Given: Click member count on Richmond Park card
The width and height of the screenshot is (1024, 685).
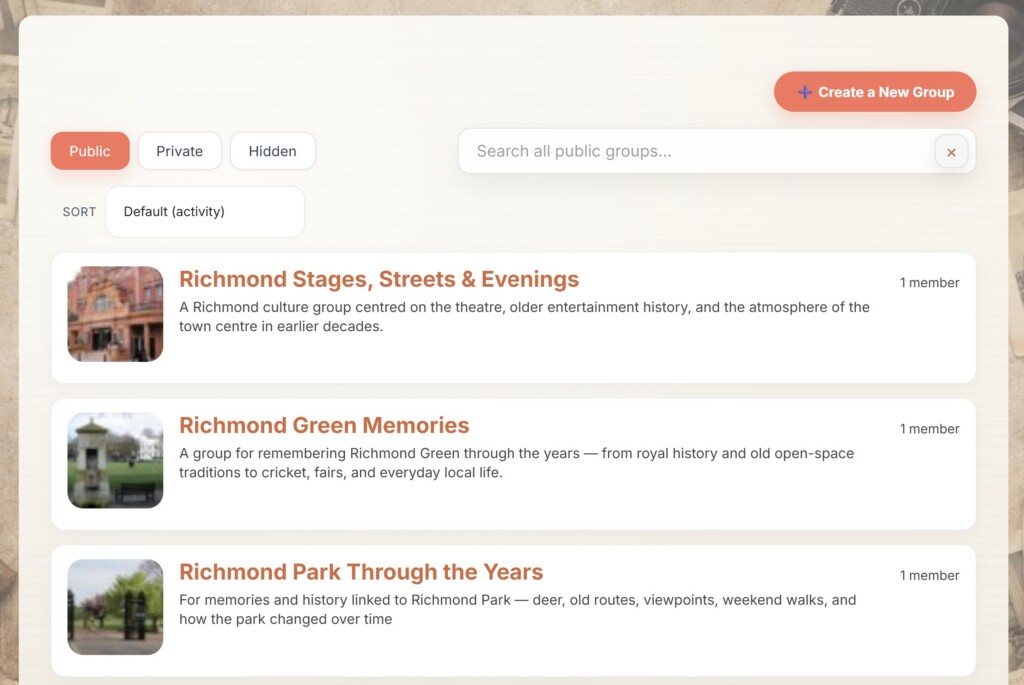Looking at the screenshot, I should pyautogui.click(x=929, y=575).
